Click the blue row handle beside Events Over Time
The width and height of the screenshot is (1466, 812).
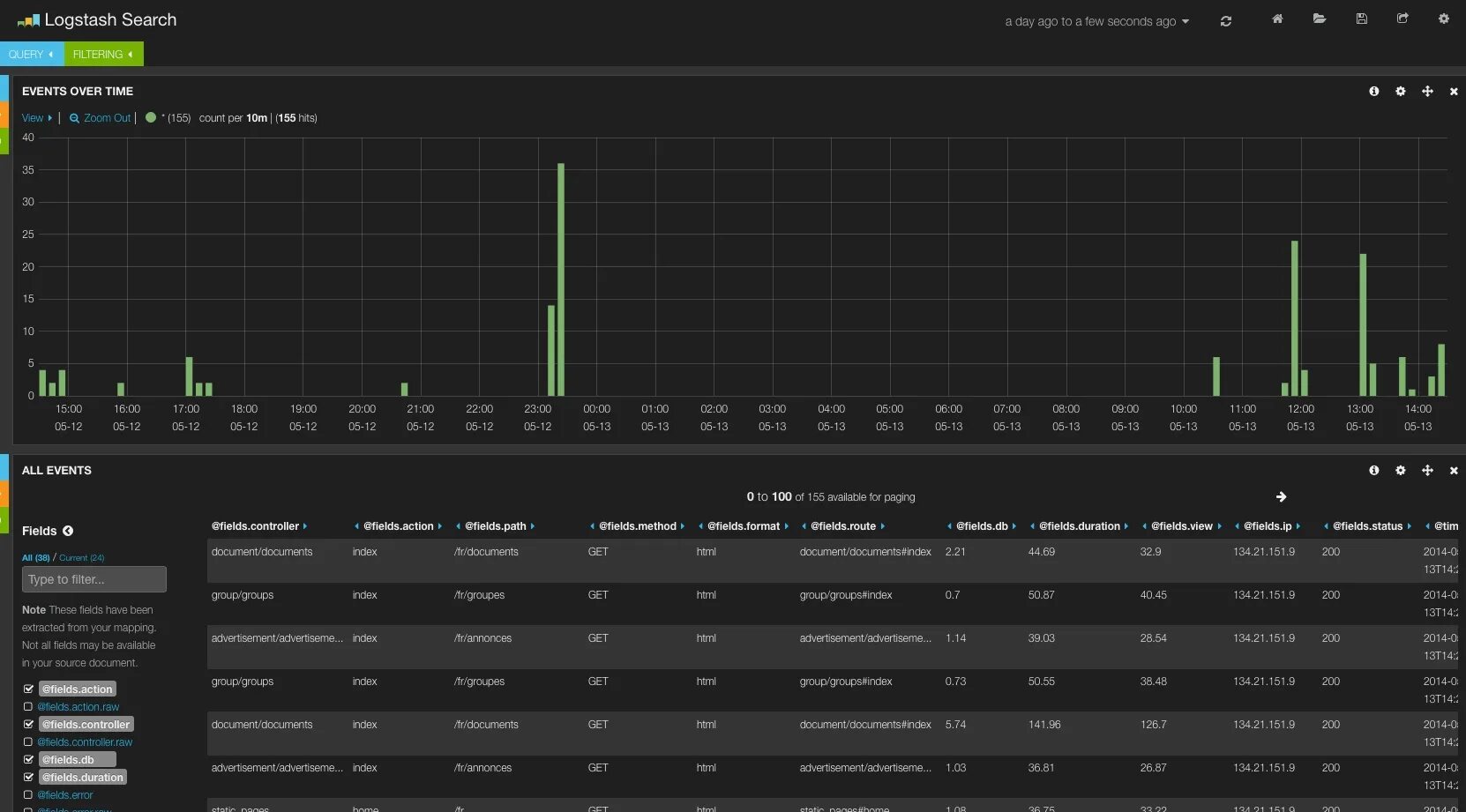(4, 88)
